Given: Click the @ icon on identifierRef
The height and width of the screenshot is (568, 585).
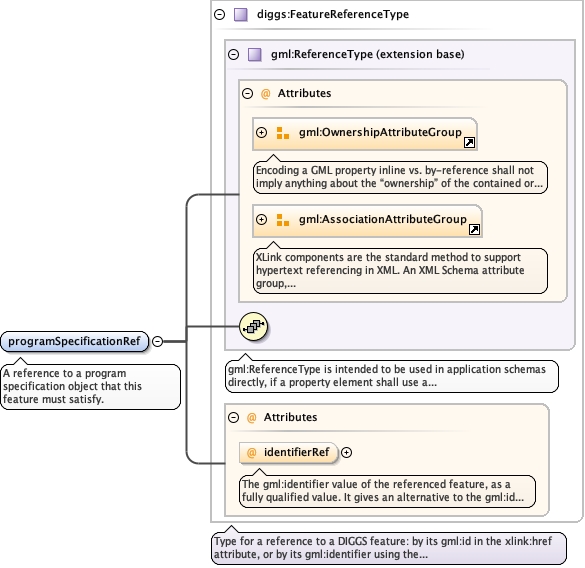Looking at the screenshot, I should point(252,453).
